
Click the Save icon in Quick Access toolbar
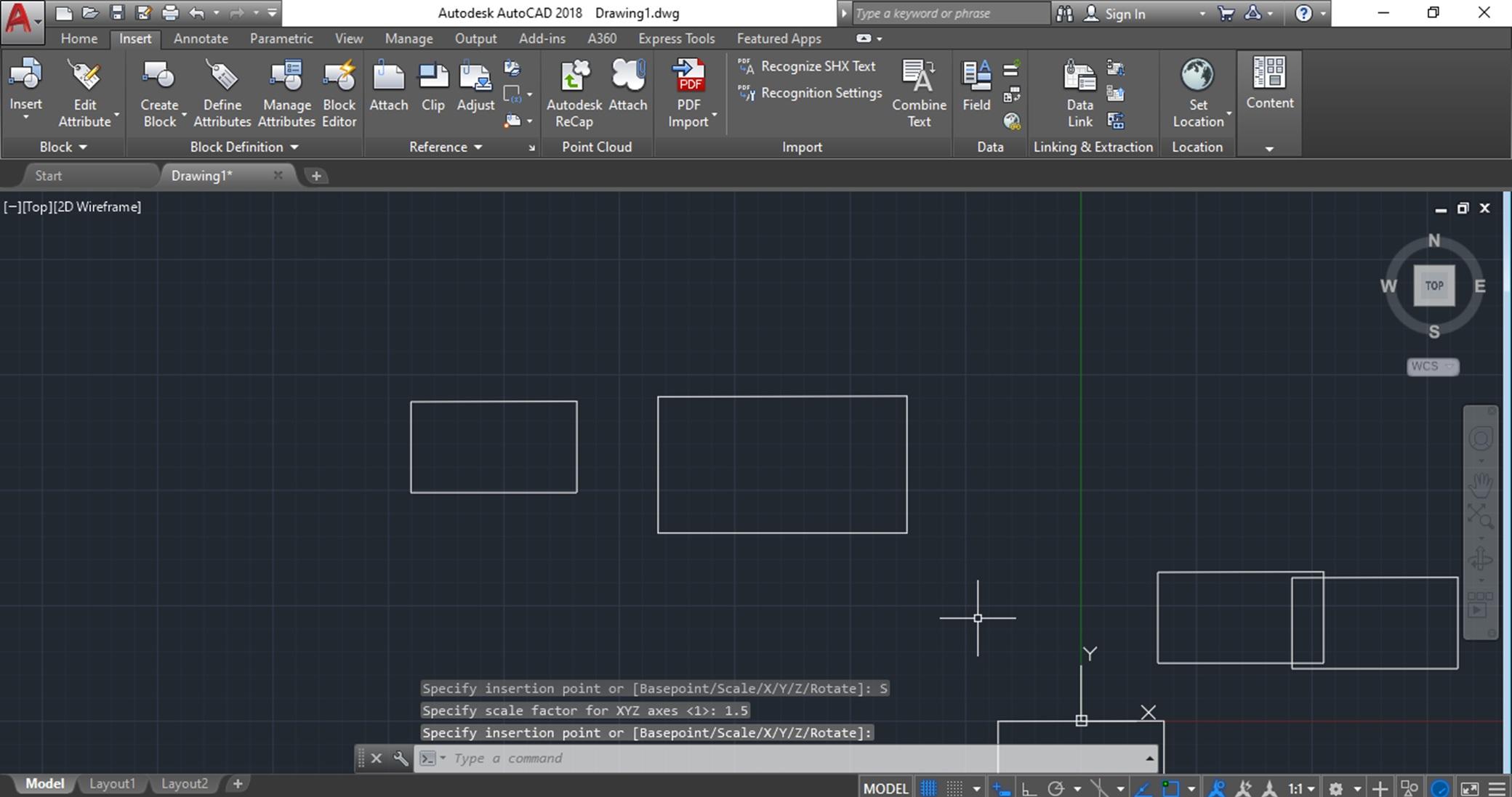tap(117, 13)
